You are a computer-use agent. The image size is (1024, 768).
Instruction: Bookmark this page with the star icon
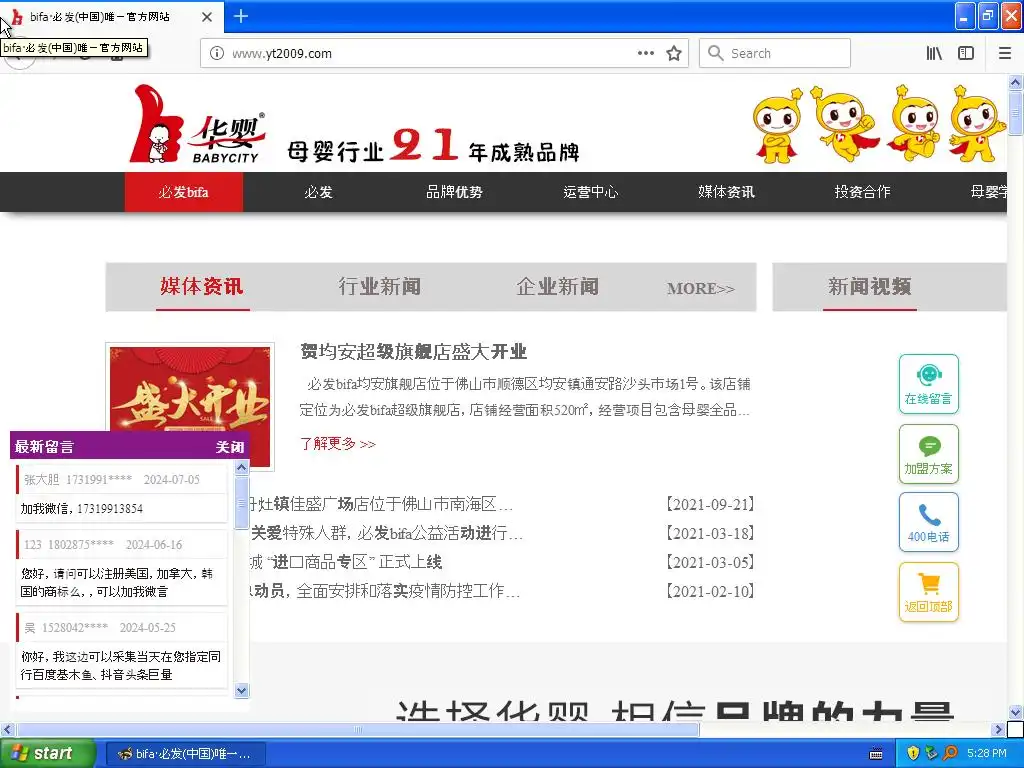pos(674,54)
